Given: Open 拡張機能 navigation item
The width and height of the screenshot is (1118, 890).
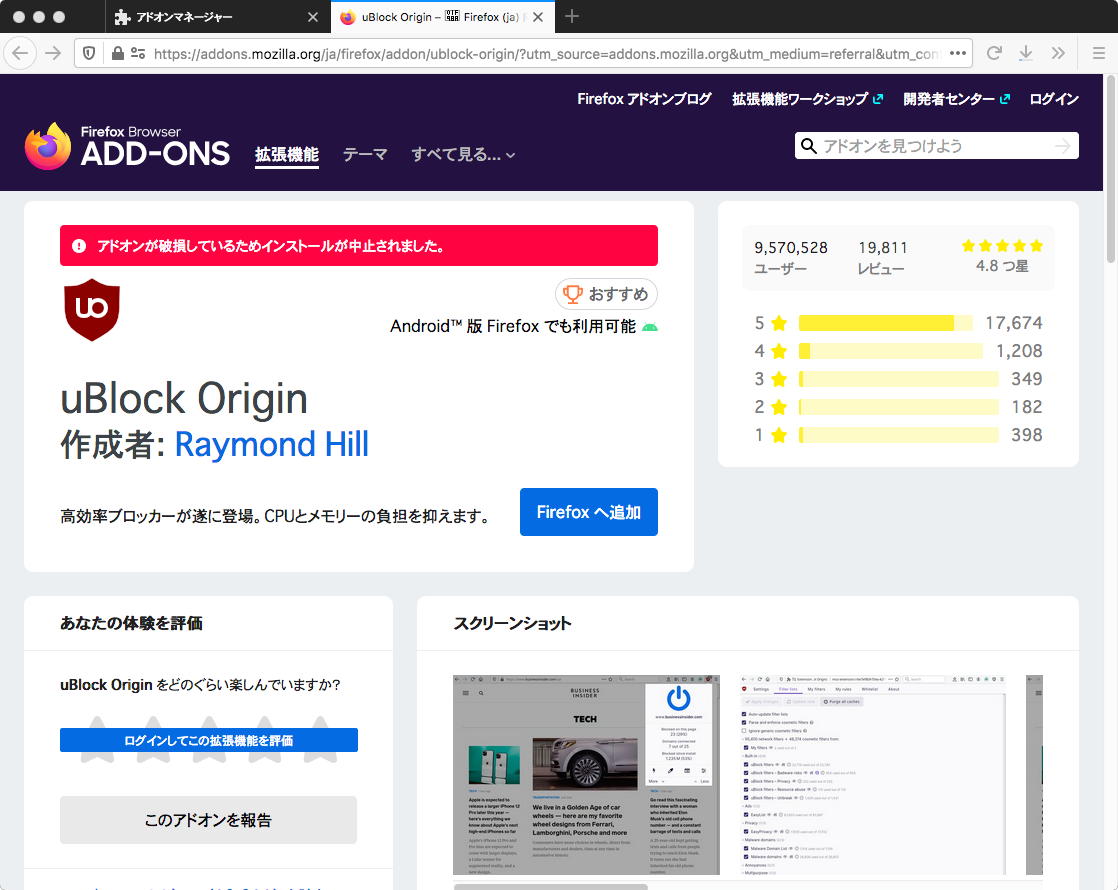Looking at the screenshot, I should click(x=287, y=154).
